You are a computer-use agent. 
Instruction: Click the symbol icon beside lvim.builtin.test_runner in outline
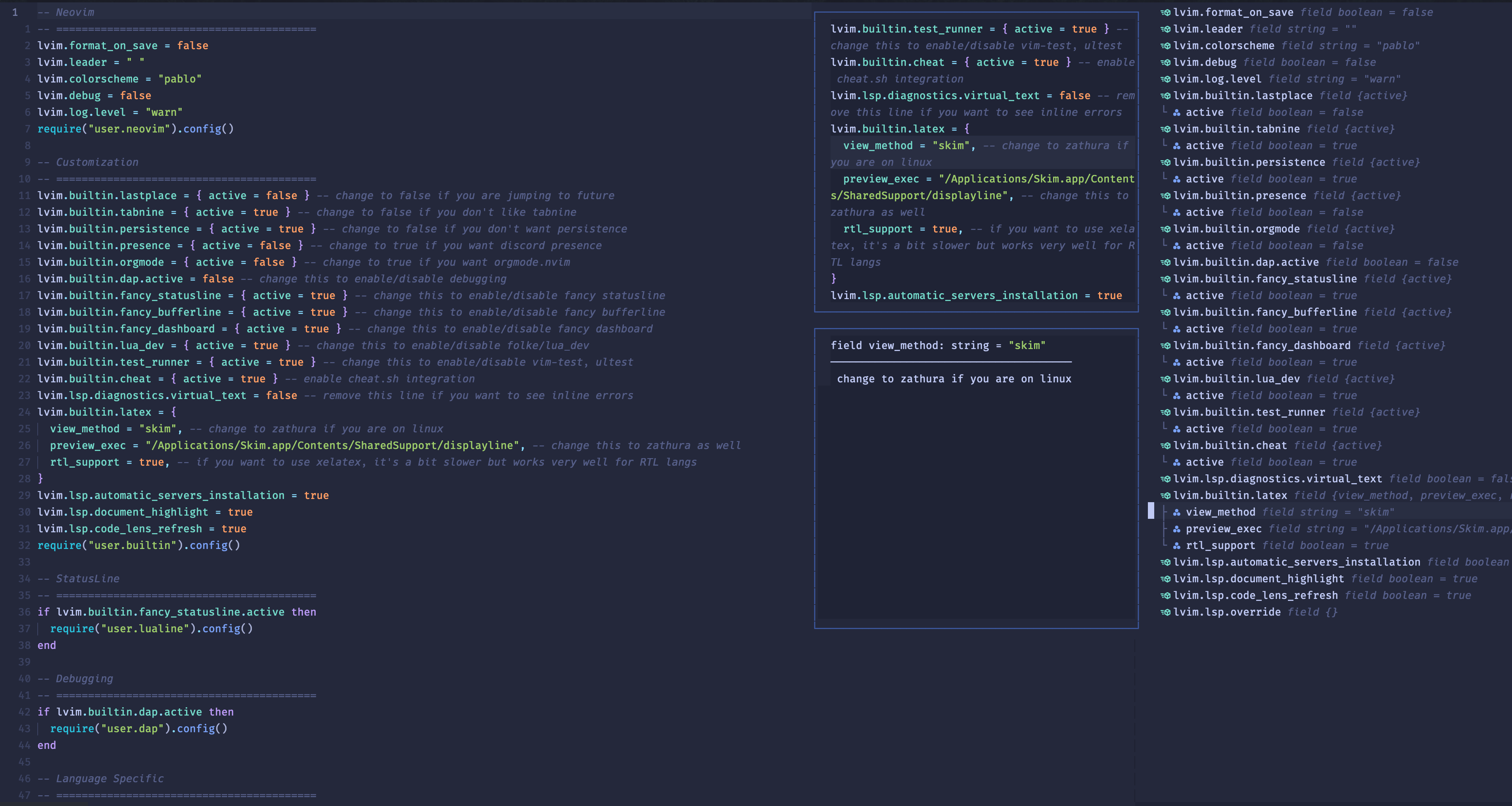coord(1165,412)
